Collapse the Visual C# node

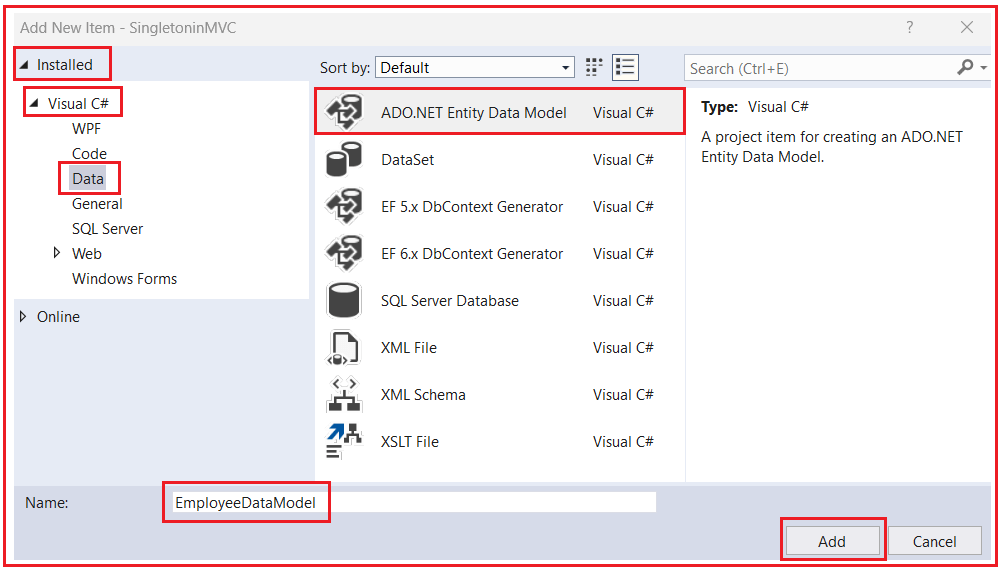pyautogui.click(x=34, y=103)
